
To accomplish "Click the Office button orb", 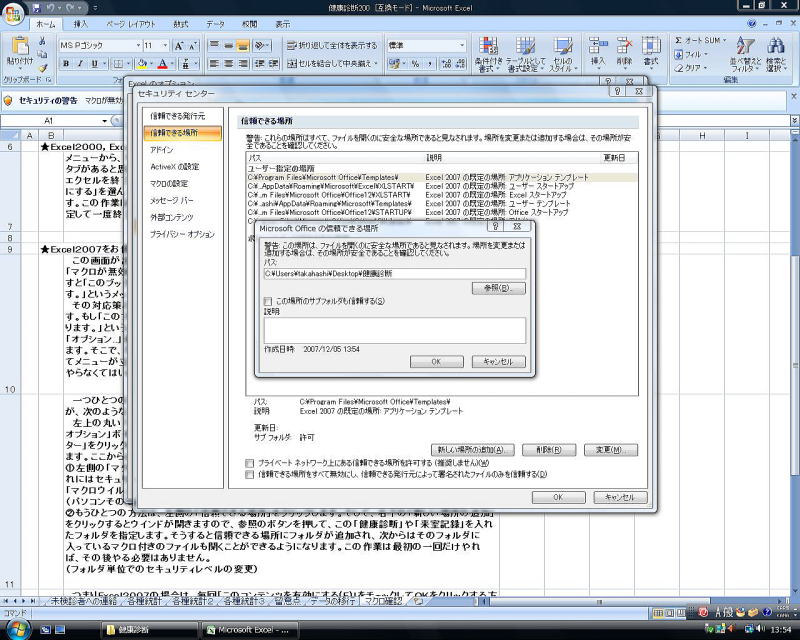I will coord(13,14).
